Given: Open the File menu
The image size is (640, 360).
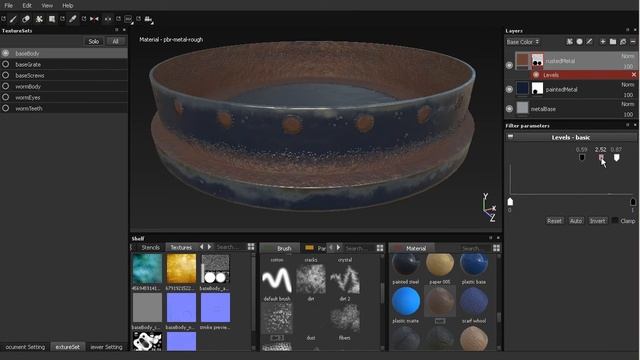Looking at the screenshot, I should click(x=8, y=5).
